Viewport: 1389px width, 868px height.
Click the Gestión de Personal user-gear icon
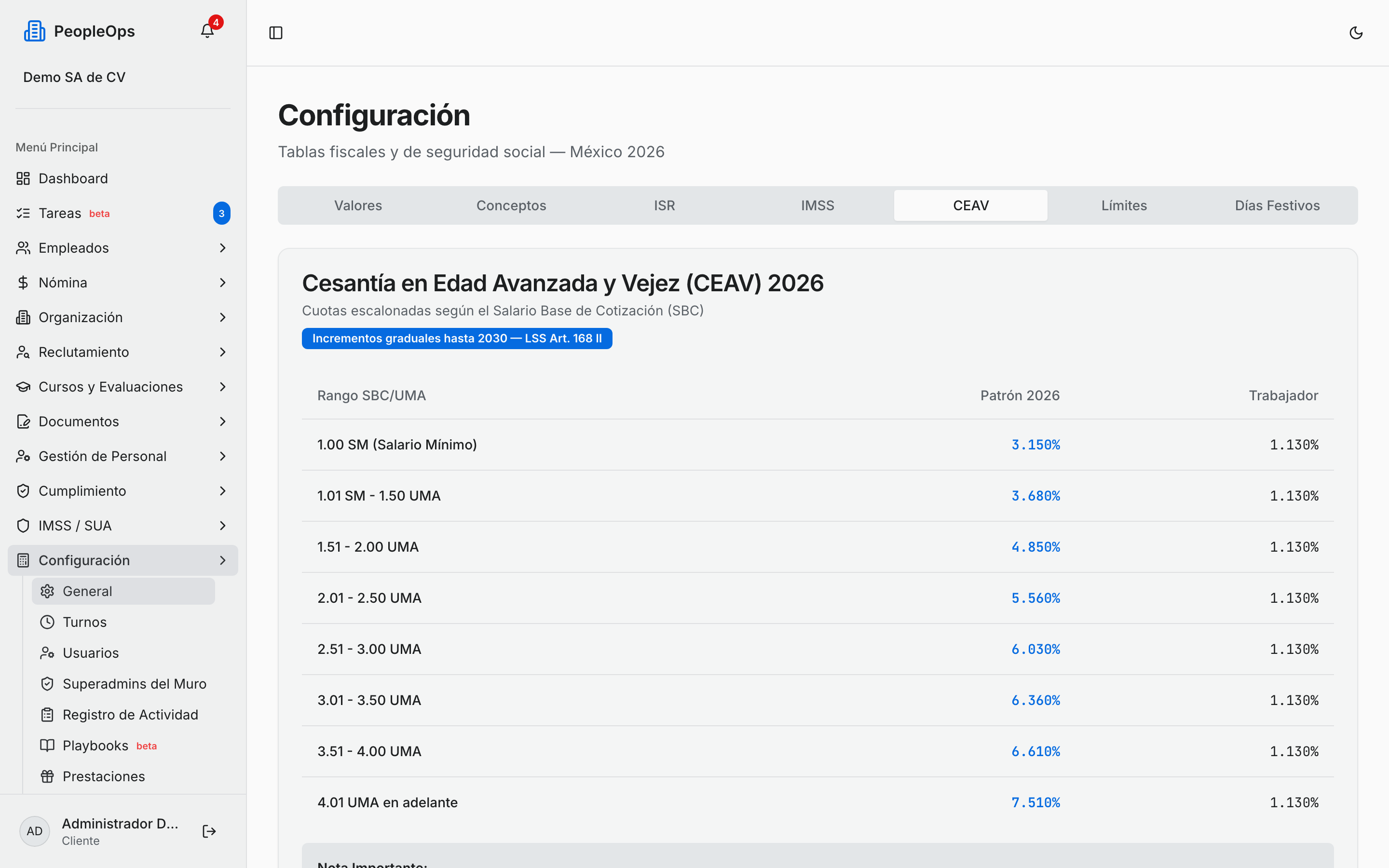(23, 456)
